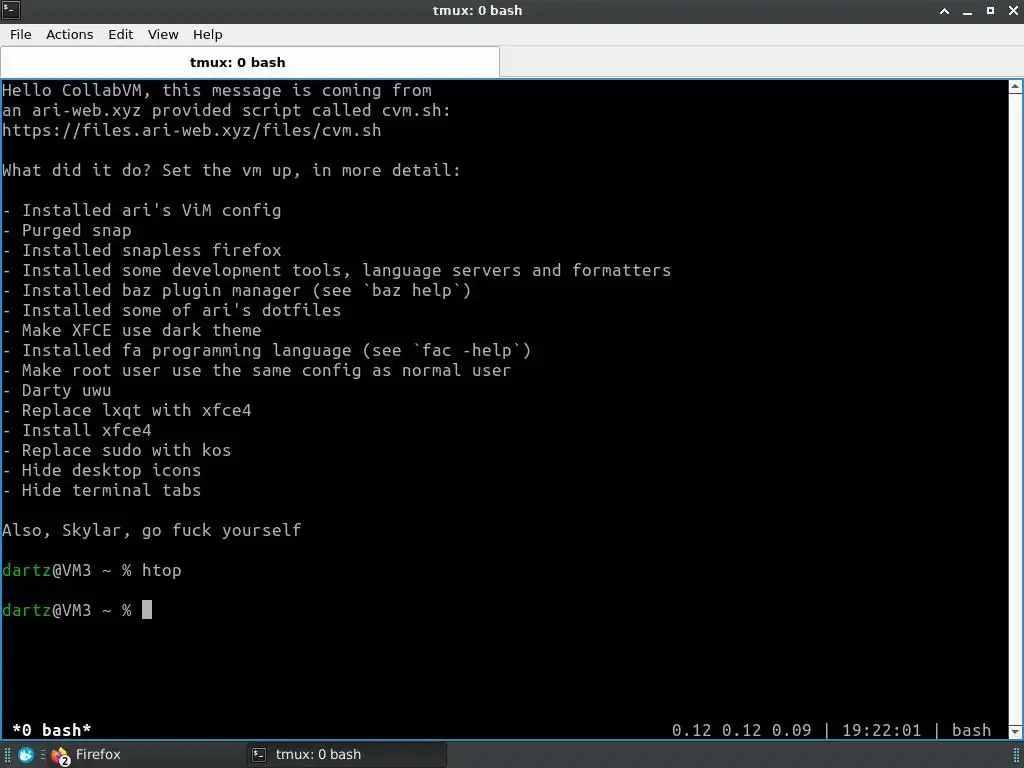The height and width of the screenshot is (768, 1024).
Task: Click load average '0.12 0.12 0.09'
Action: coord(741,729)
